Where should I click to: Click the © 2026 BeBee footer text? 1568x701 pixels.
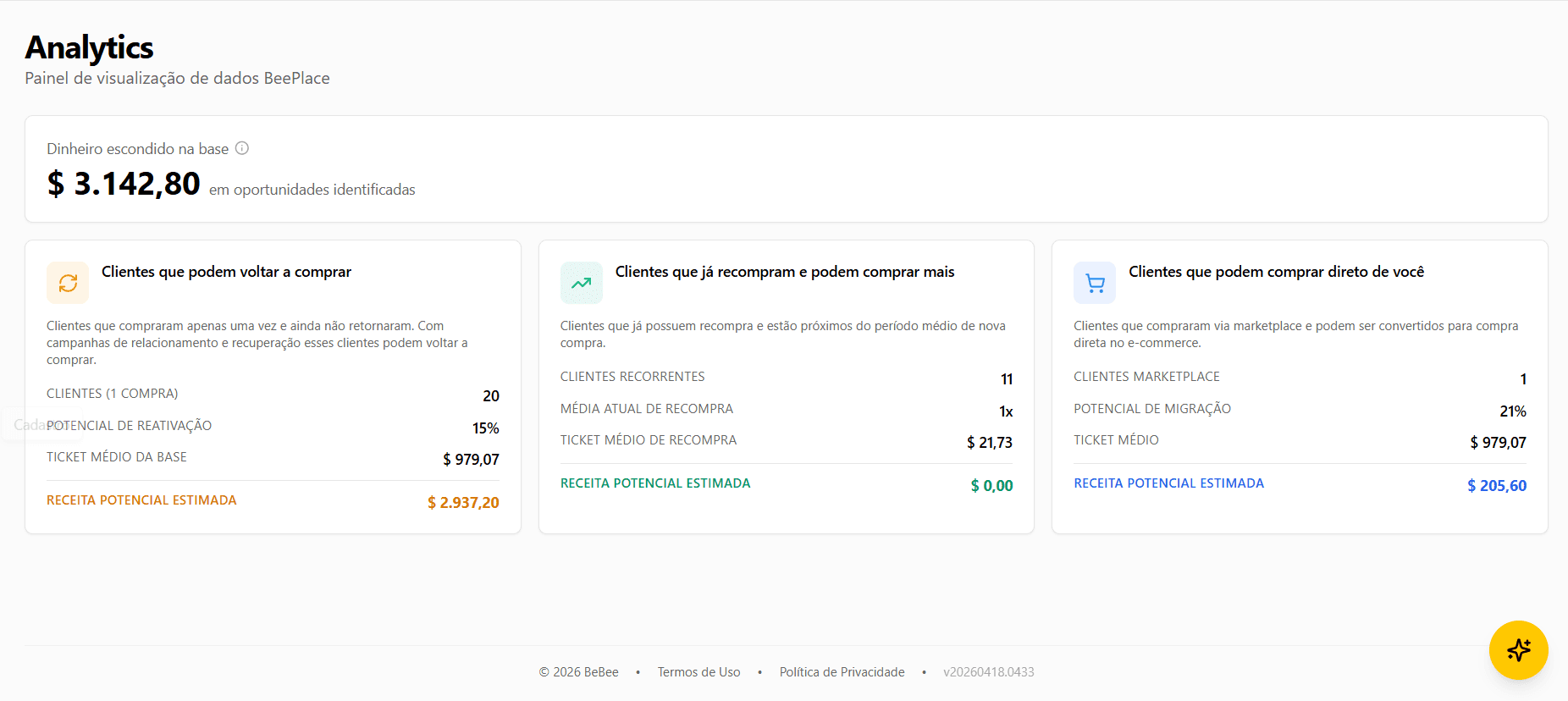point(579,672)
